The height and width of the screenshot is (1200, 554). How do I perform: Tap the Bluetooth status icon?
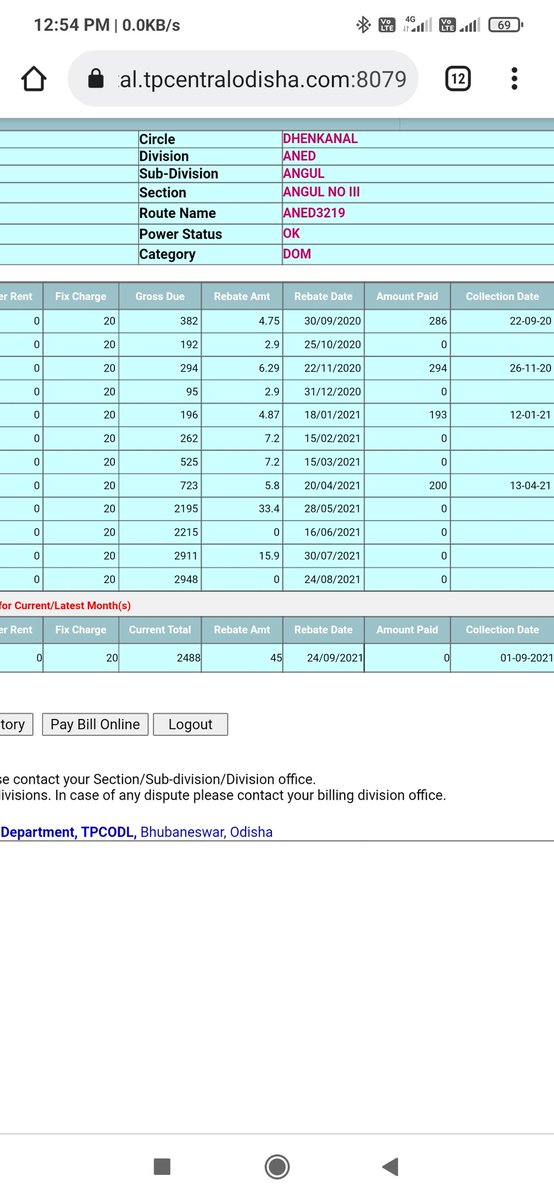(x=364, y=25)
